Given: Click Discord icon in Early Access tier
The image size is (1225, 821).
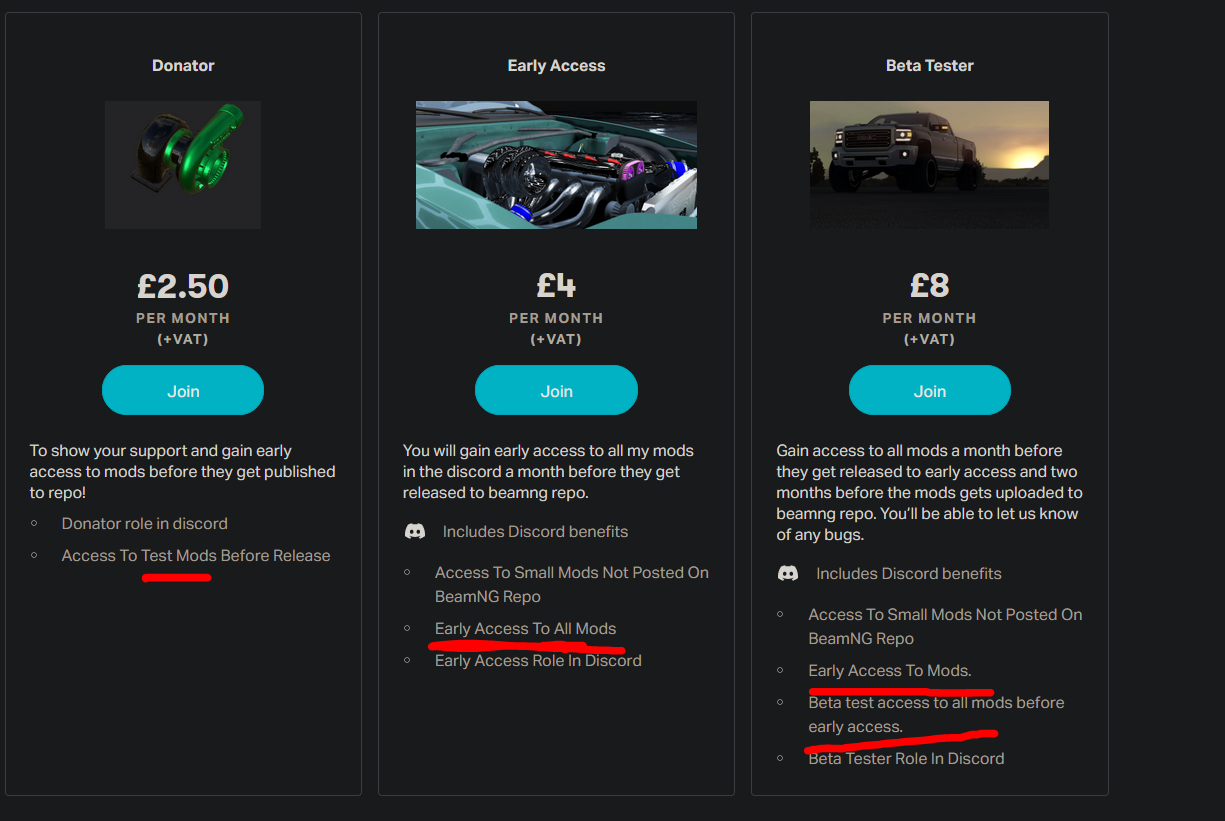Looking at the screenshot, I should click(x=415, y=532).
